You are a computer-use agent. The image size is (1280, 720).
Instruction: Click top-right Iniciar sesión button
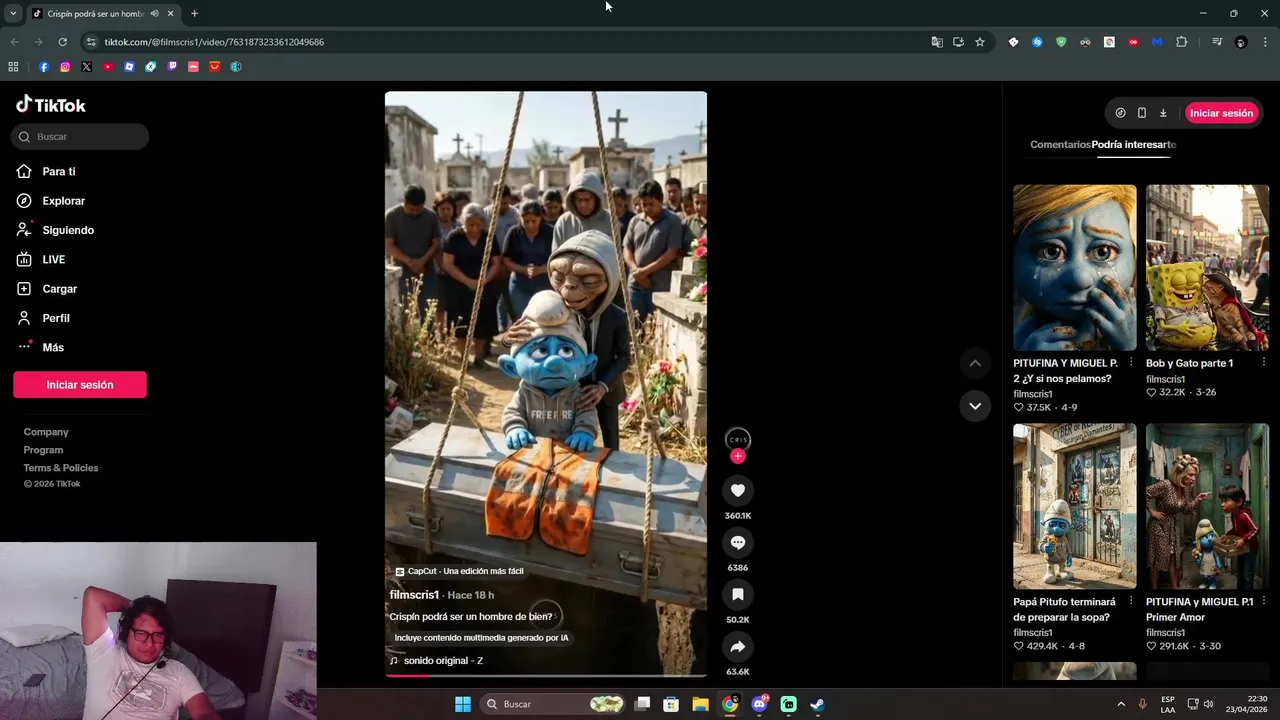click(x=1221, y=113)
